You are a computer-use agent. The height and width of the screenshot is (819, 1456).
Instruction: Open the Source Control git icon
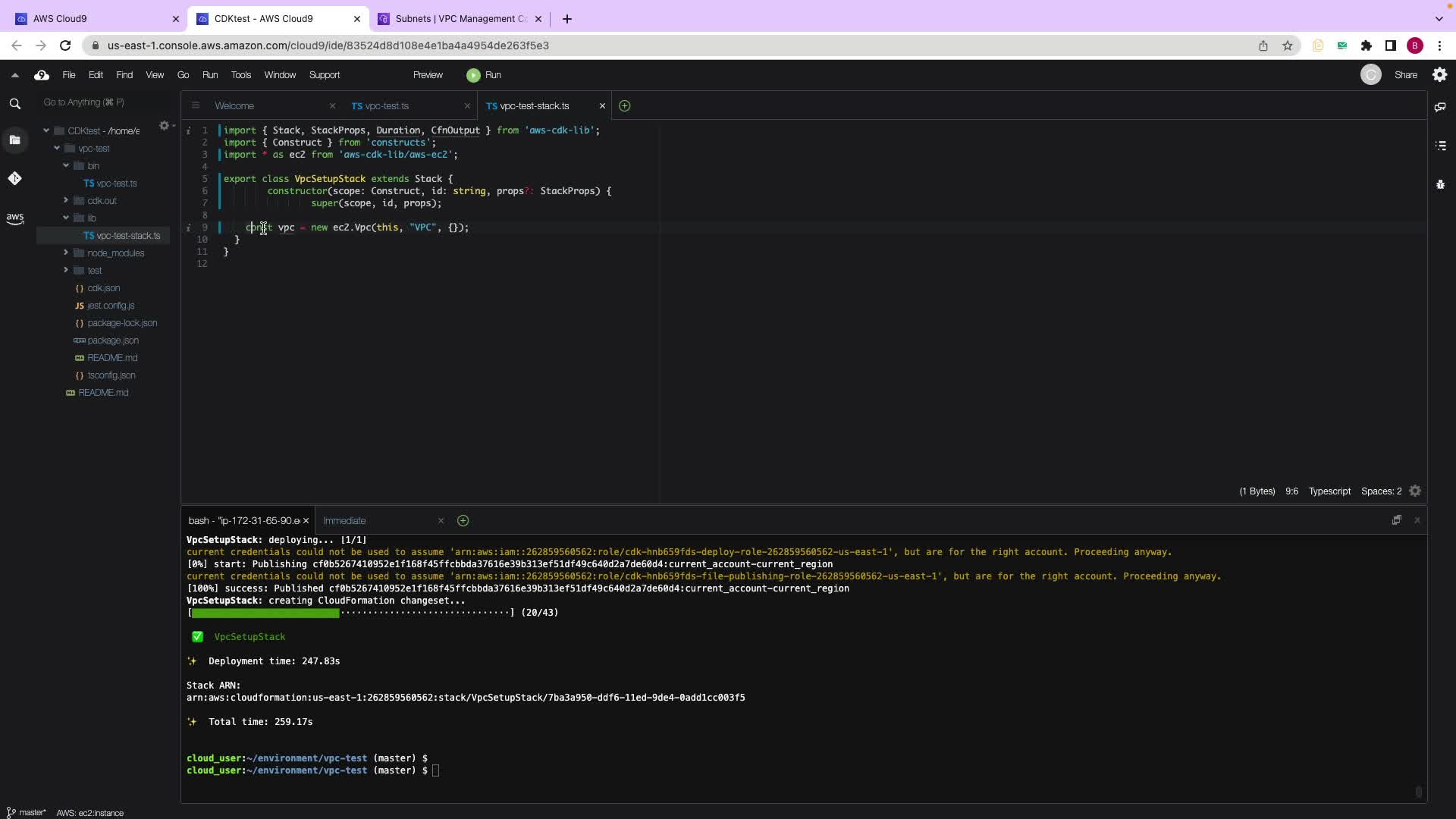[14, 178]
